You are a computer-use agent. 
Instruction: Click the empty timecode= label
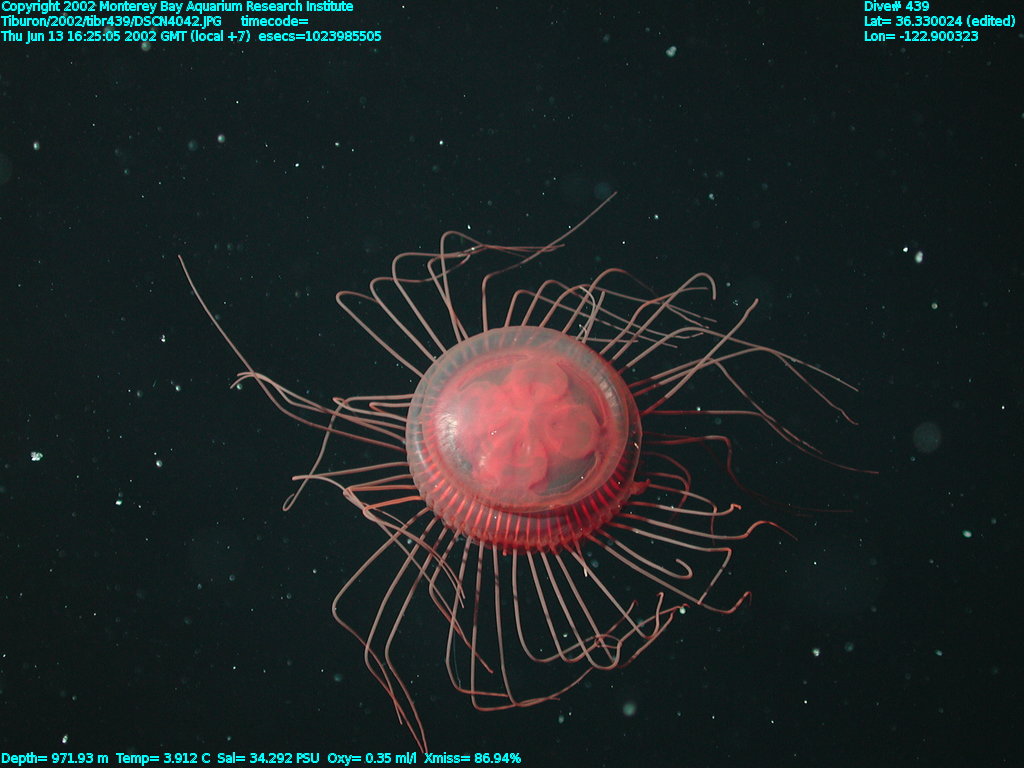click(x=274, y=21)
